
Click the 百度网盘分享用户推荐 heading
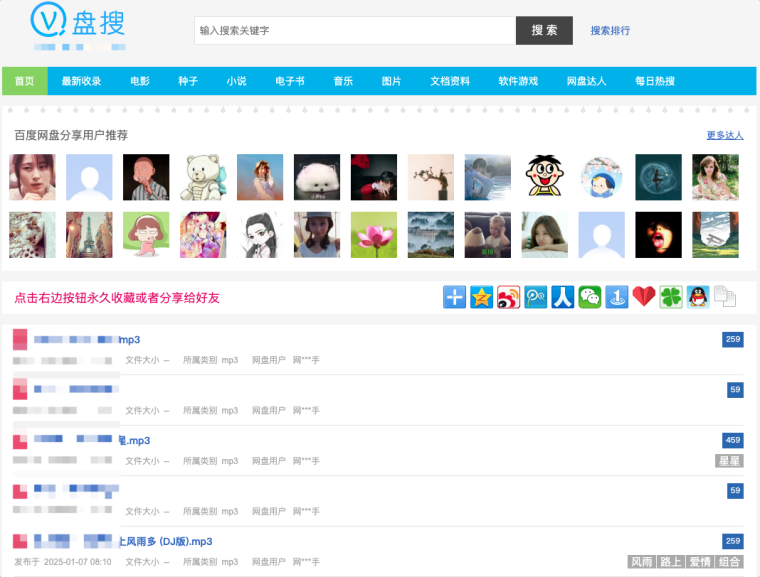point(71,135)
